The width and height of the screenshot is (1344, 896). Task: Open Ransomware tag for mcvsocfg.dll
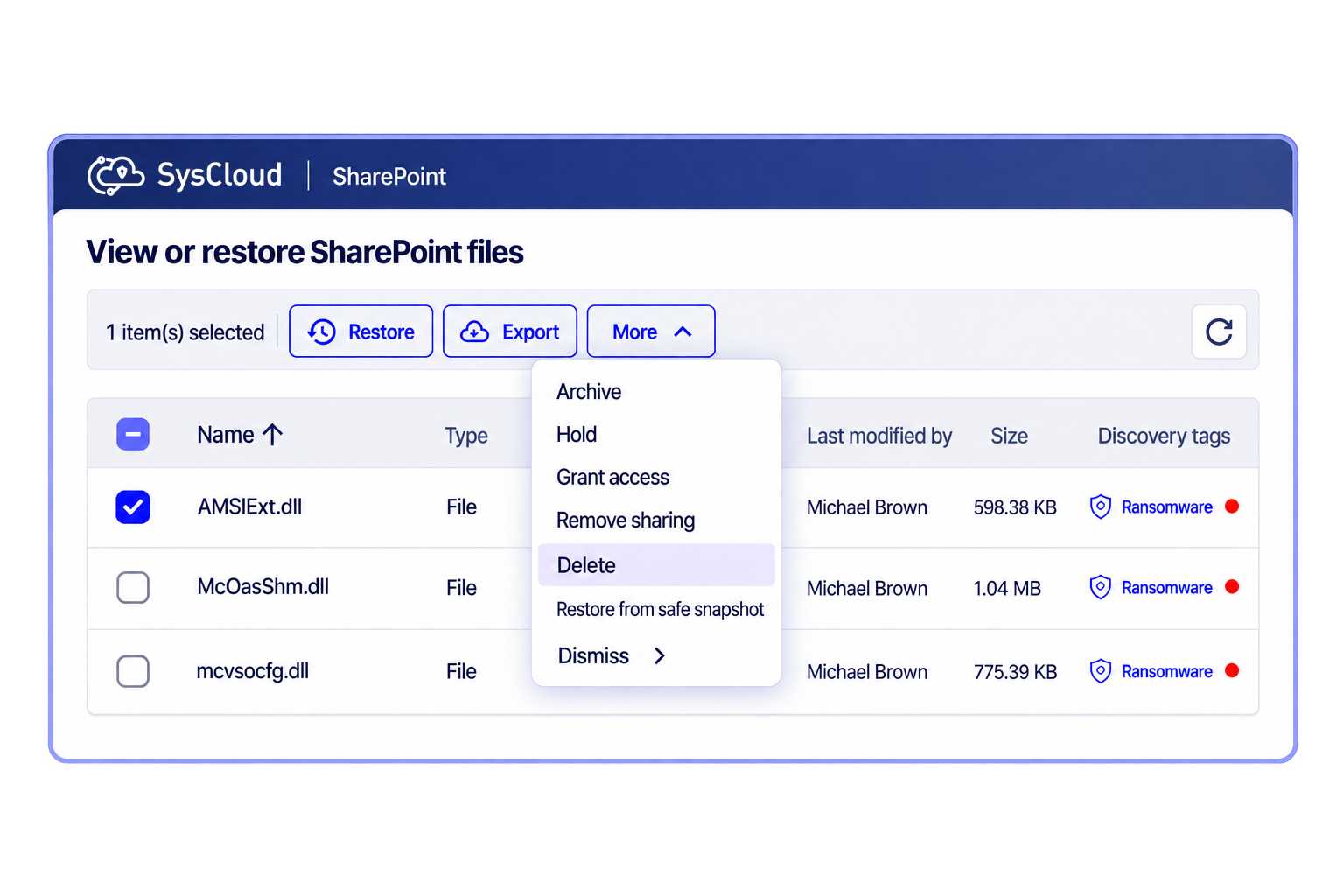[x=1167, y=672]
